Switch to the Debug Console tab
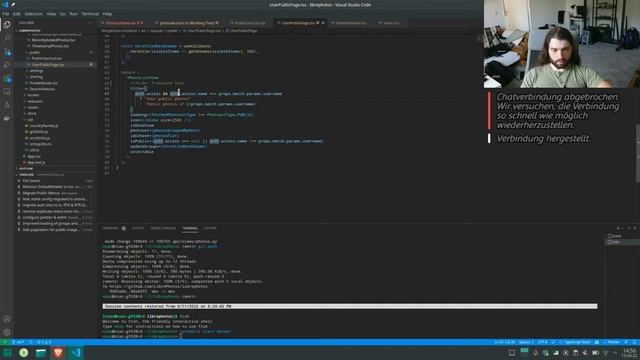640x360 pixels. [163, 228]
